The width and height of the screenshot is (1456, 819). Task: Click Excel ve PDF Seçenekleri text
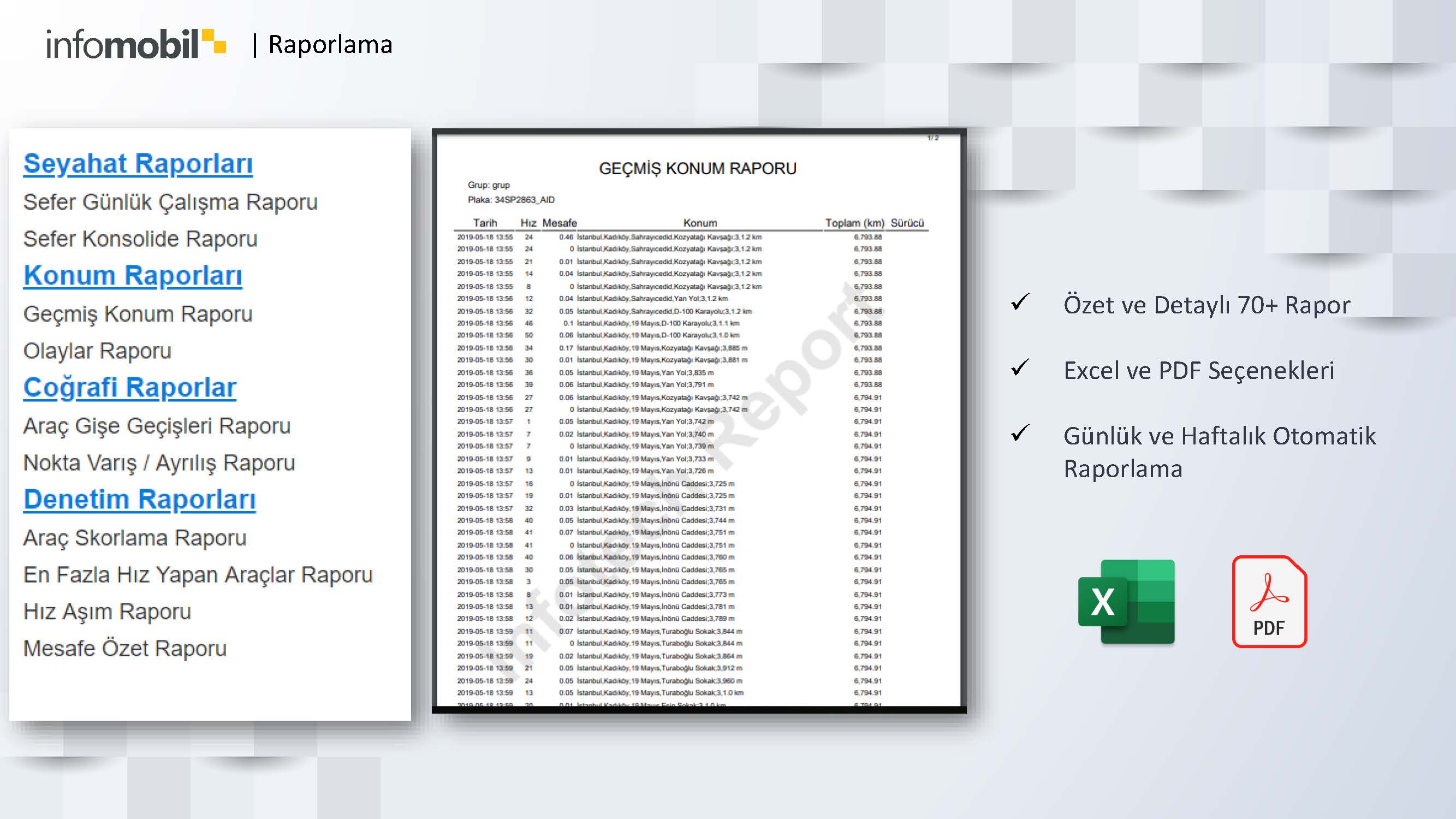point(1199,371)
